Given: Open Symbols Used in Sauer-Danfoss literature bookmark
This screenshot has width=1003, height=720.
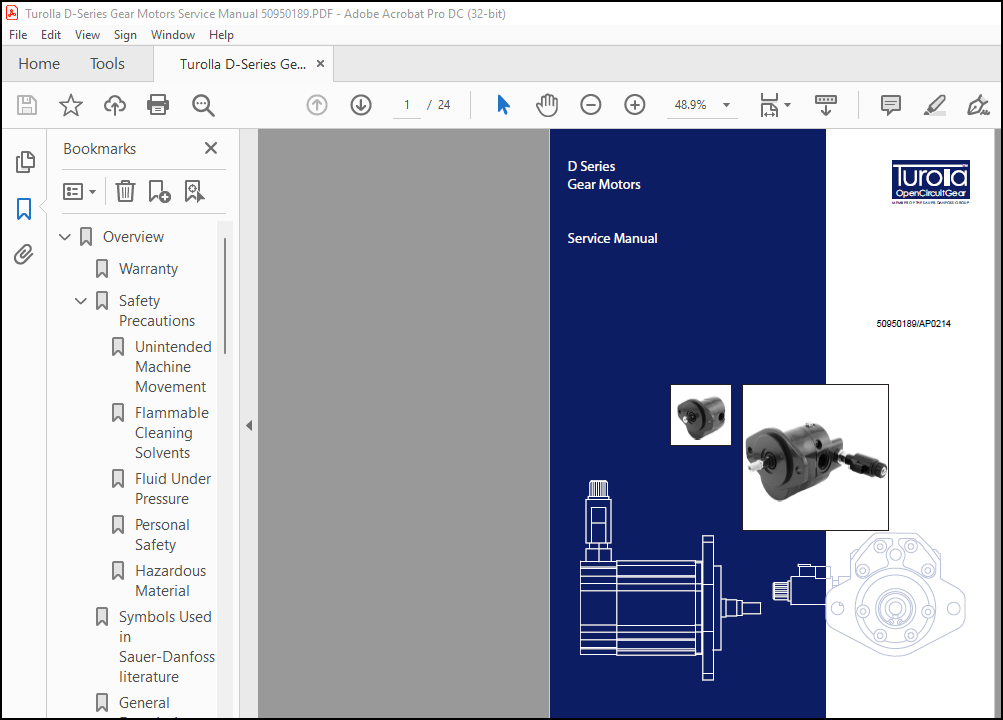Looking at the screenshot, I should 166,646.
